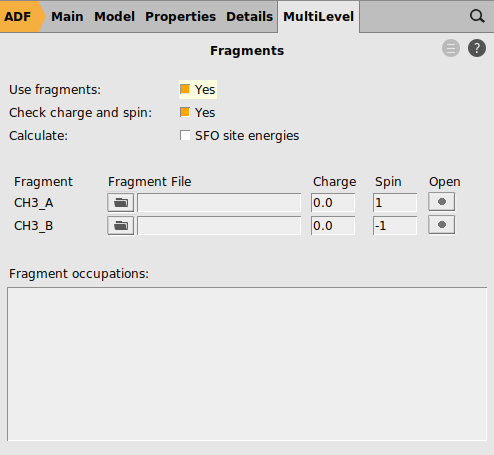Uncheck Check charge and spin

click(185, 112)
